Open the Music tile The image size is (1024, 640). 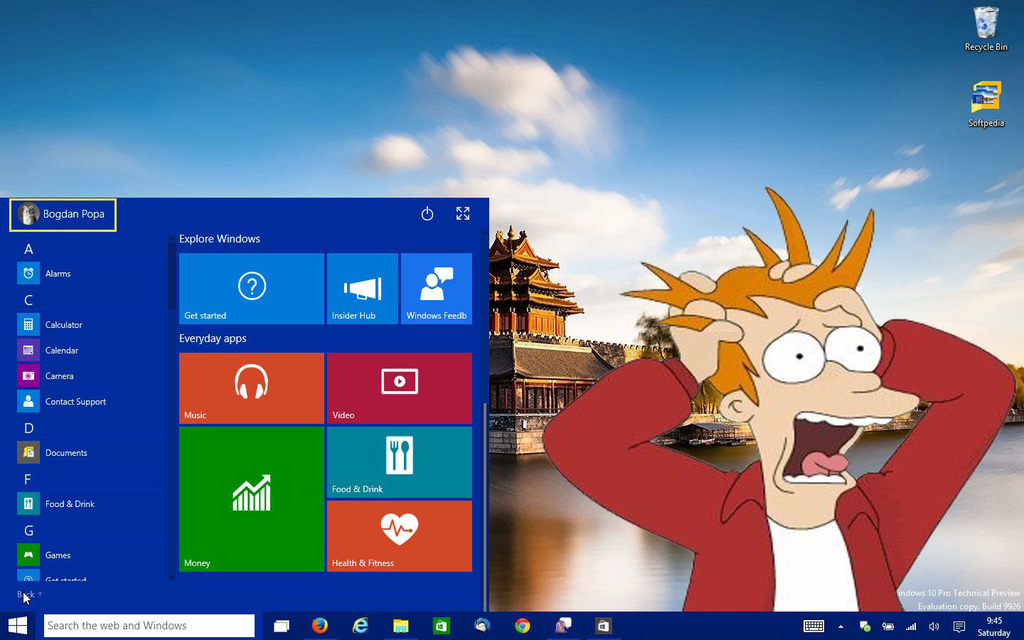coord(251,388)
